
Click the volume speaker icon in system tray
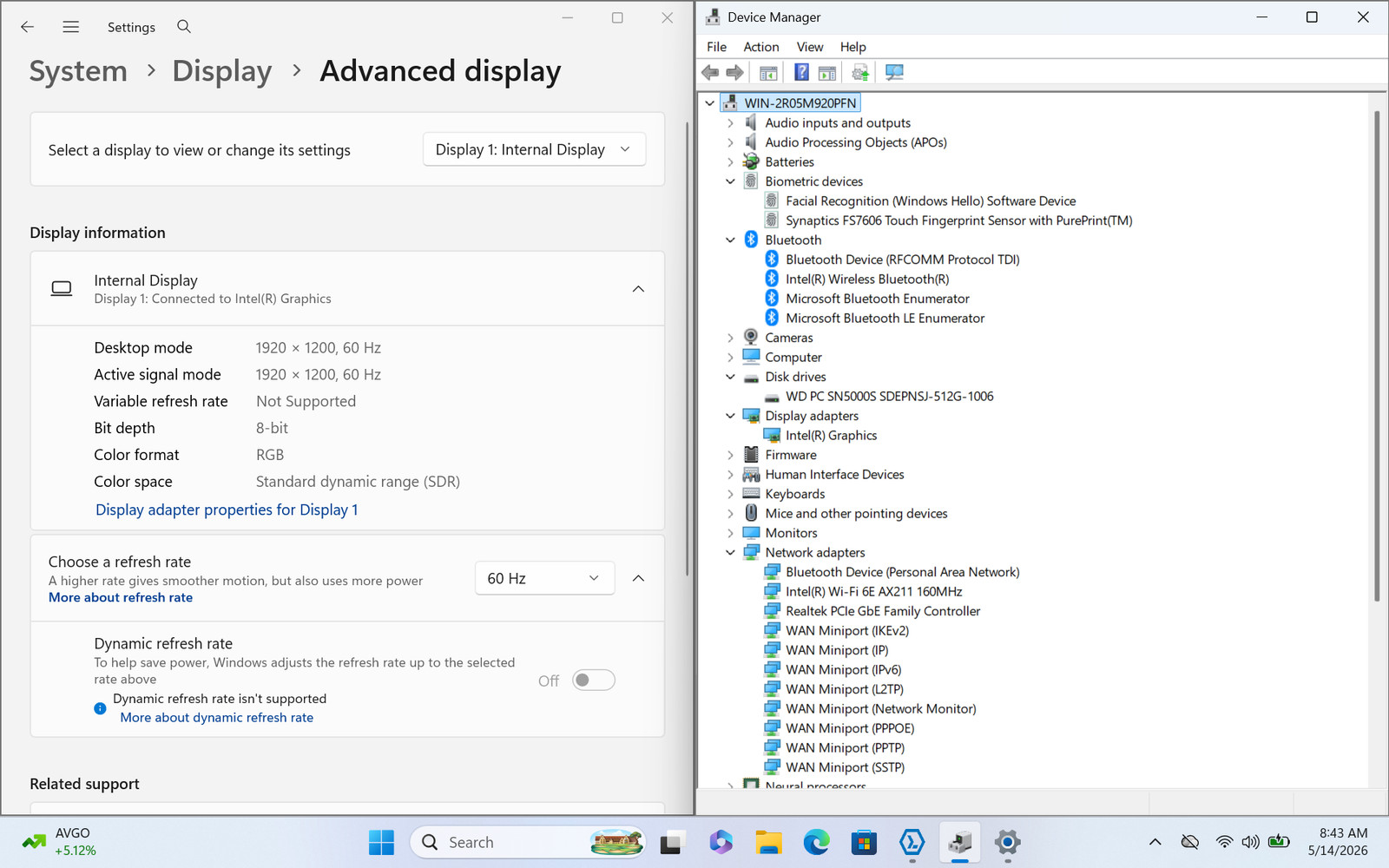1250,842
